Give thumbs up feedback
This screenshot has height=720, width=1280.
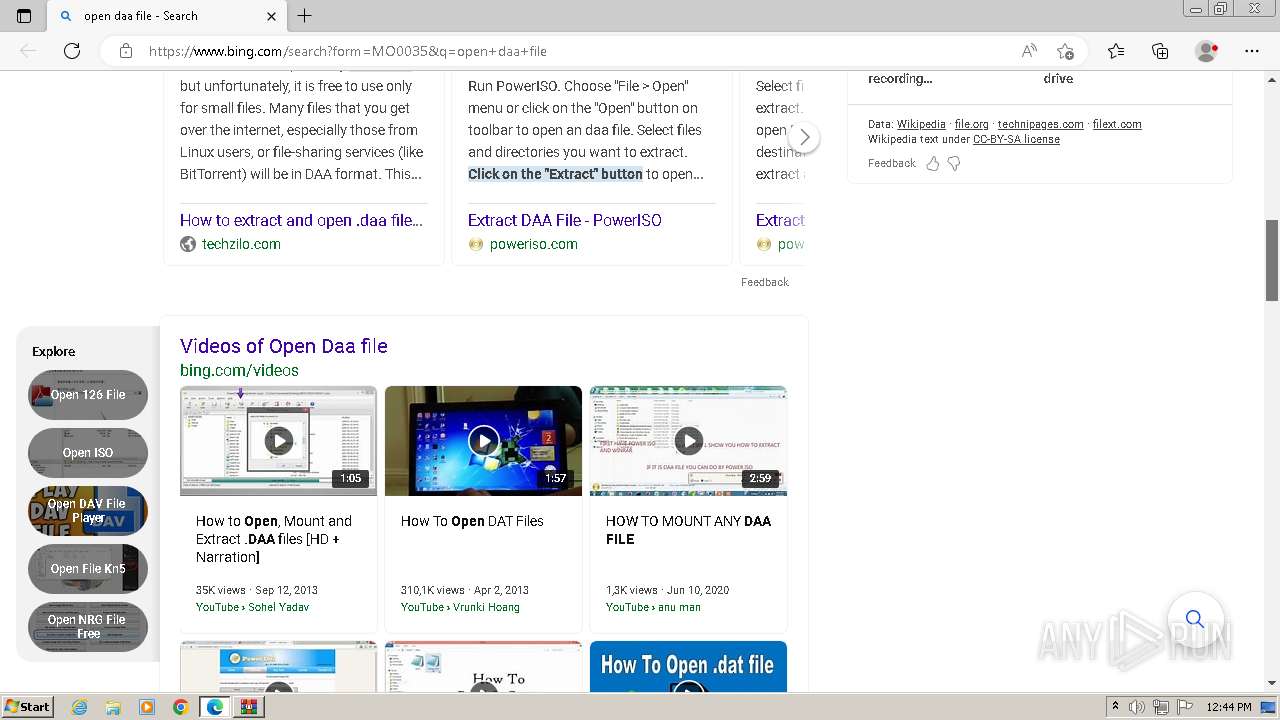[x=932, y=163]
